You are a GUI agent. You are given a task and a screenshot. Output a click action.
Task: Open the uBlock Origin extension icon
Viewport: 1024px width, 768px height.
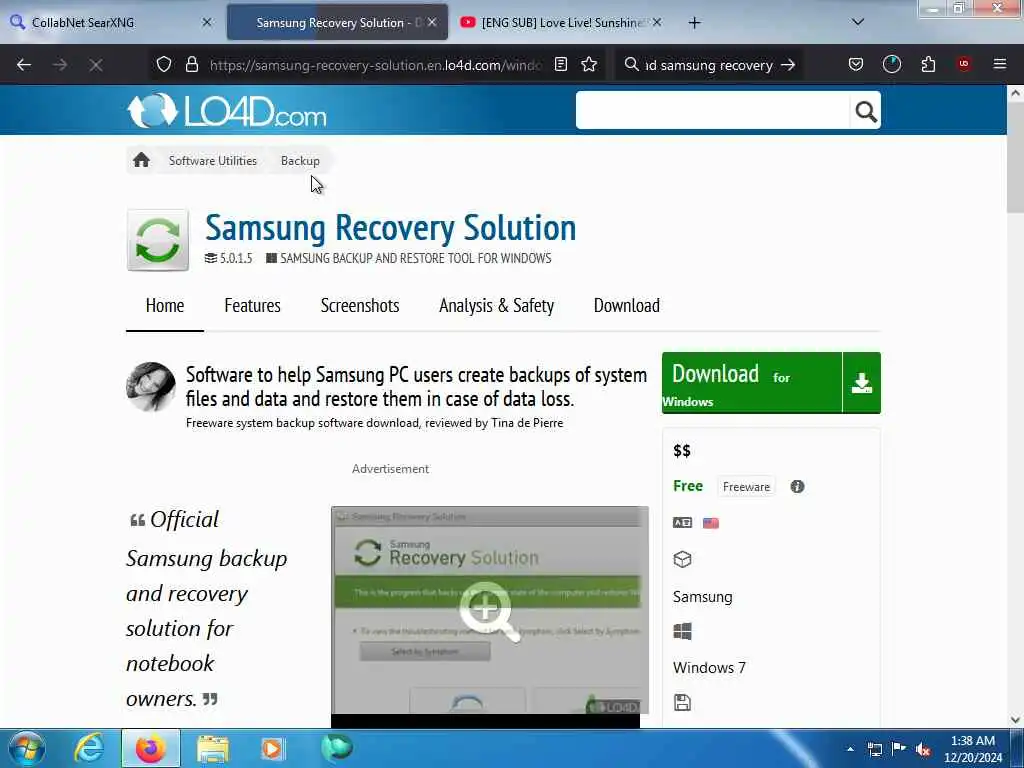pos(964,64)
